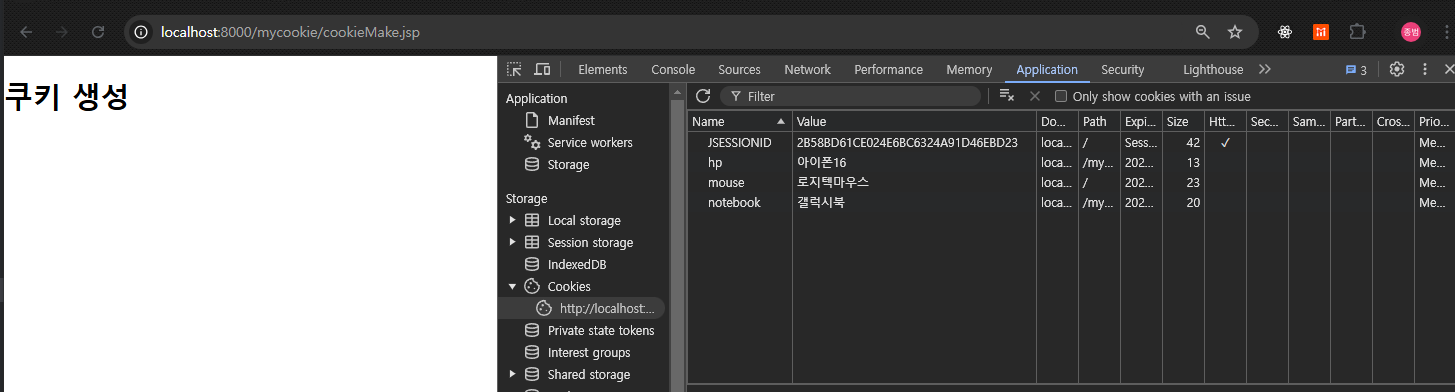Switch to the Console tab
The height and width of the screenshot is (392, 1455).
(673, 69)
